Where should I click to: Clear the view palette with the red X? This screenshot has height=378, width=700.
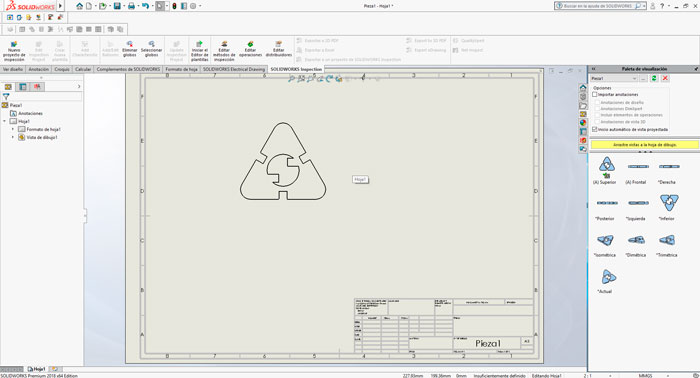(x=665, y=78)
